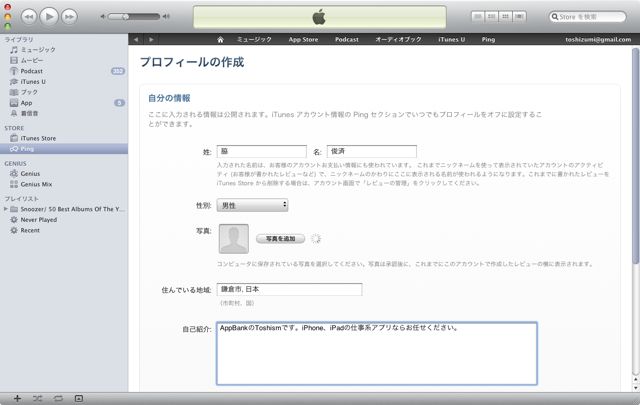Screen dimensions: 640x405
Task: Select ムービー in the library sidebar
Action: 64,60
